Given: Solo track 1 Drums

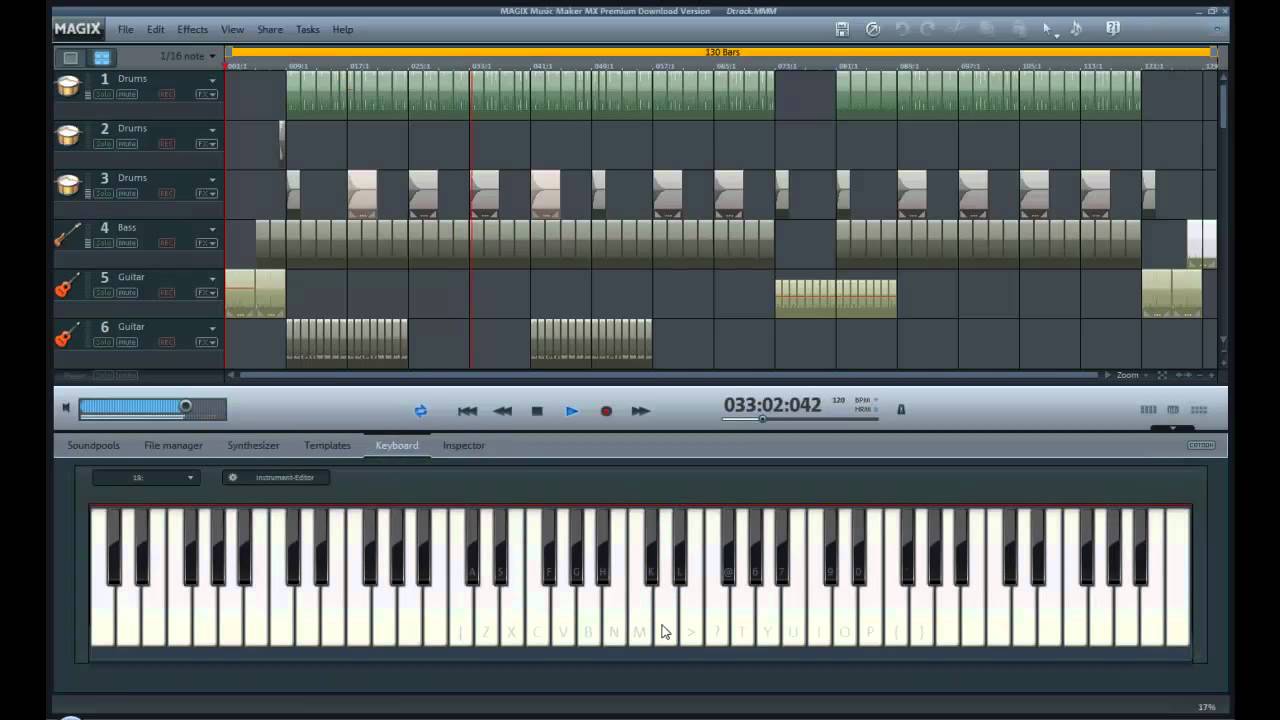Looking at the screenshot, I should pos(104,94).
